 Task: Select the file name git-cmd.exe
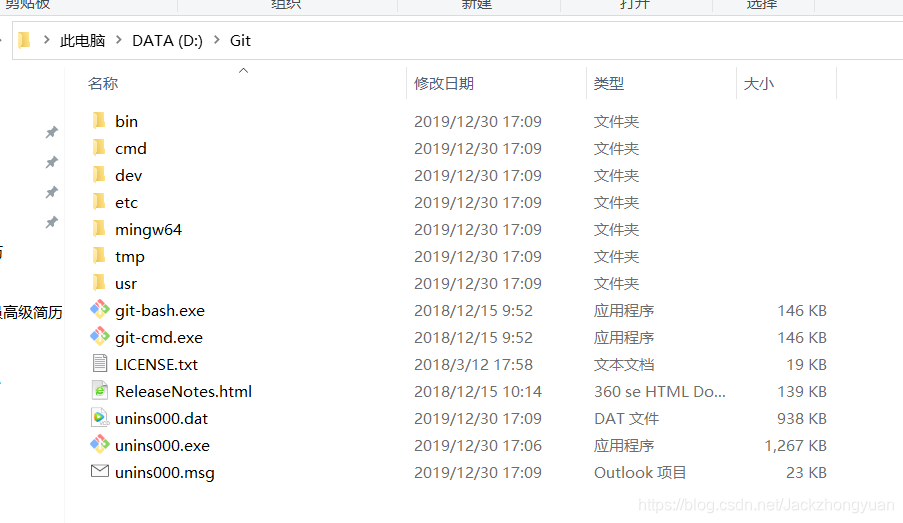(159, 338)
